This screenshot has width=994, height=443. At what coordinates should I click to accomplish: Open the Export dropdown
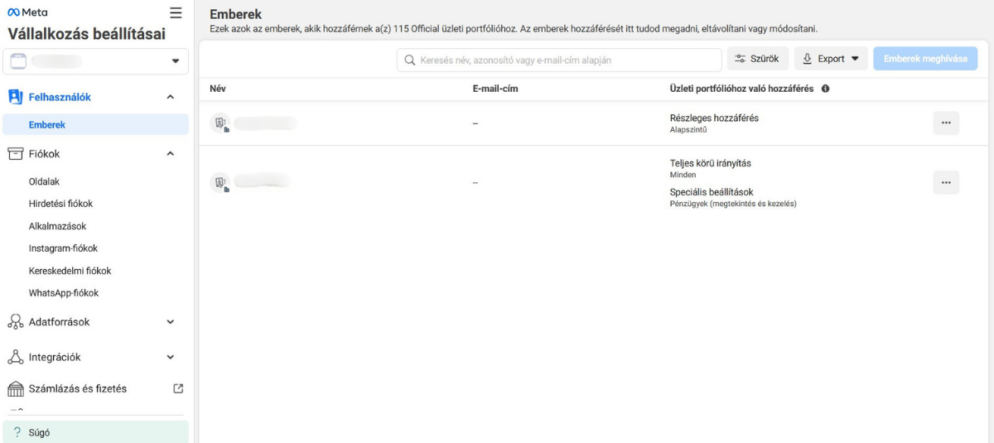click(831, 60)
